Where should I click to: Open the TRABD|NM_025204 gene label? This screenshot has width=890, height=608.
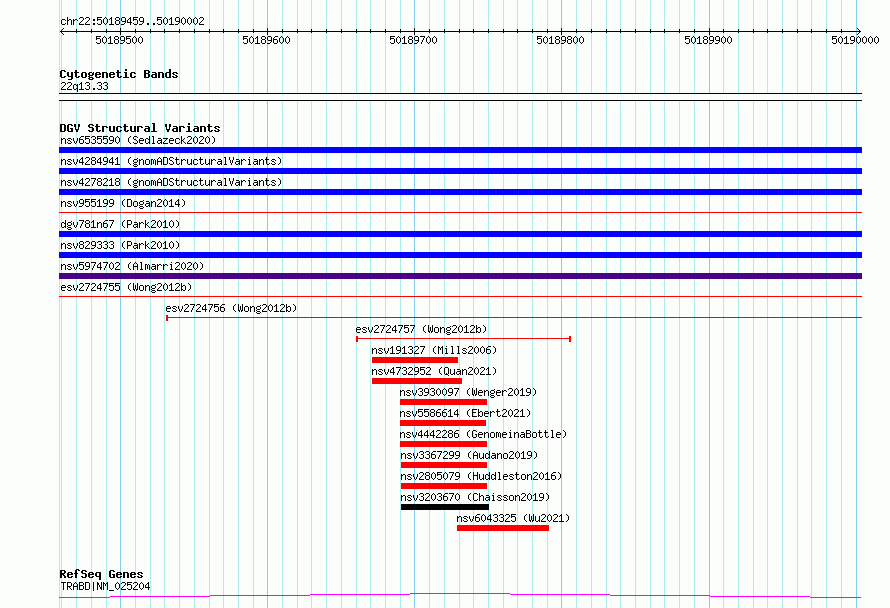coord(105,586)
